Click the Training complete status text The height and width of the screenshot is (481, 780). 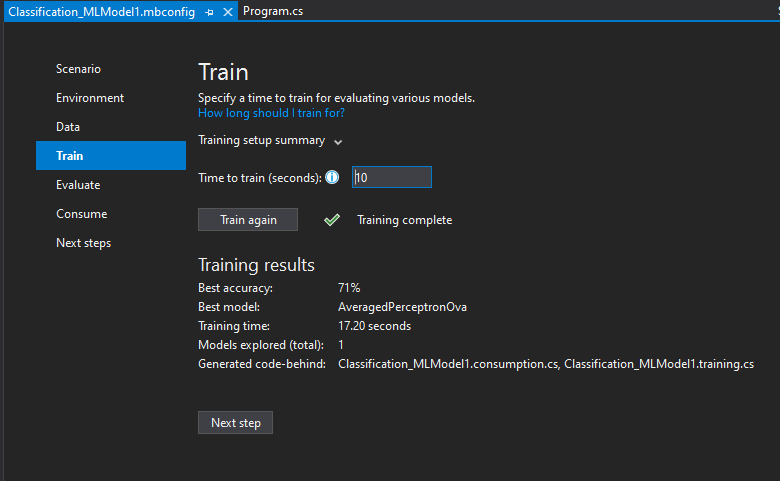click(x=404, y=220)
